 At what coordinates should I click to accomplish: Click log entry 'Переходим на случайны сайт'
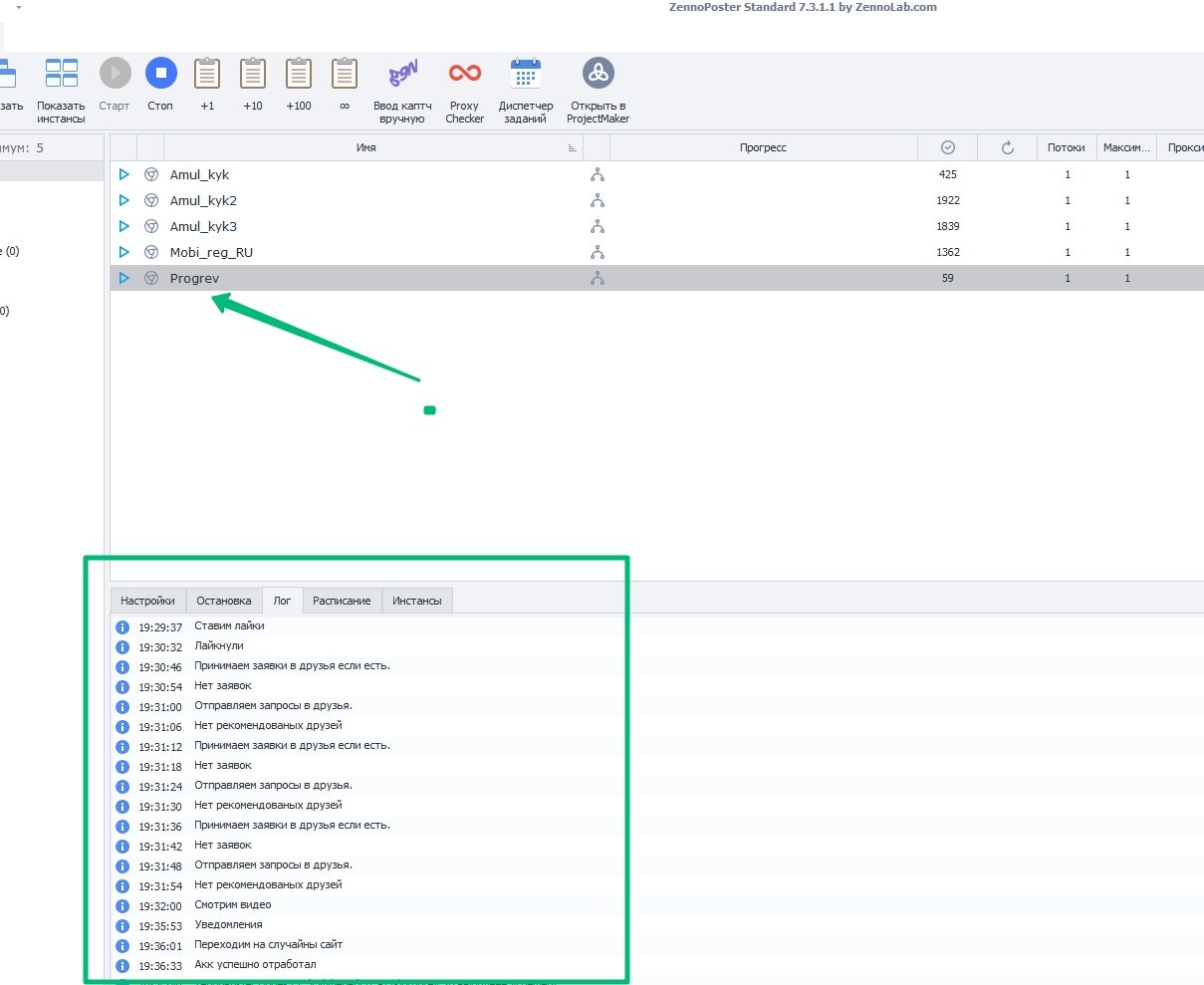(x=268, y=944)
